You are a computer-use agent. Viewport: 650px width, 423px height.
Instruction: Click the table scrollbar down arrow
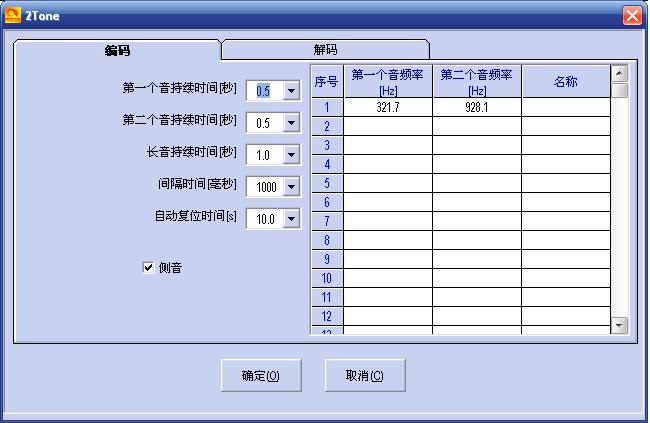tap(619, 325)
